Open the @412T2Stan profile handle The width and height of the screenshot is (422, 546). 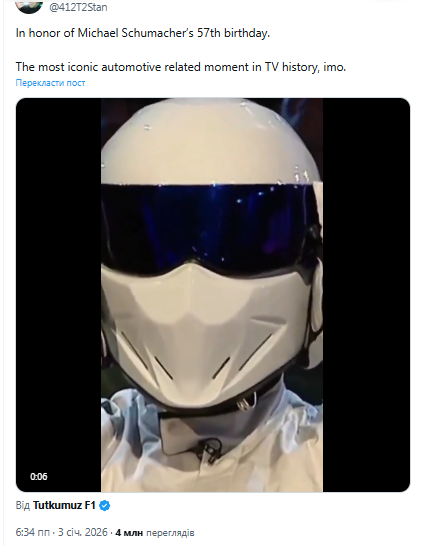(78, 7)
